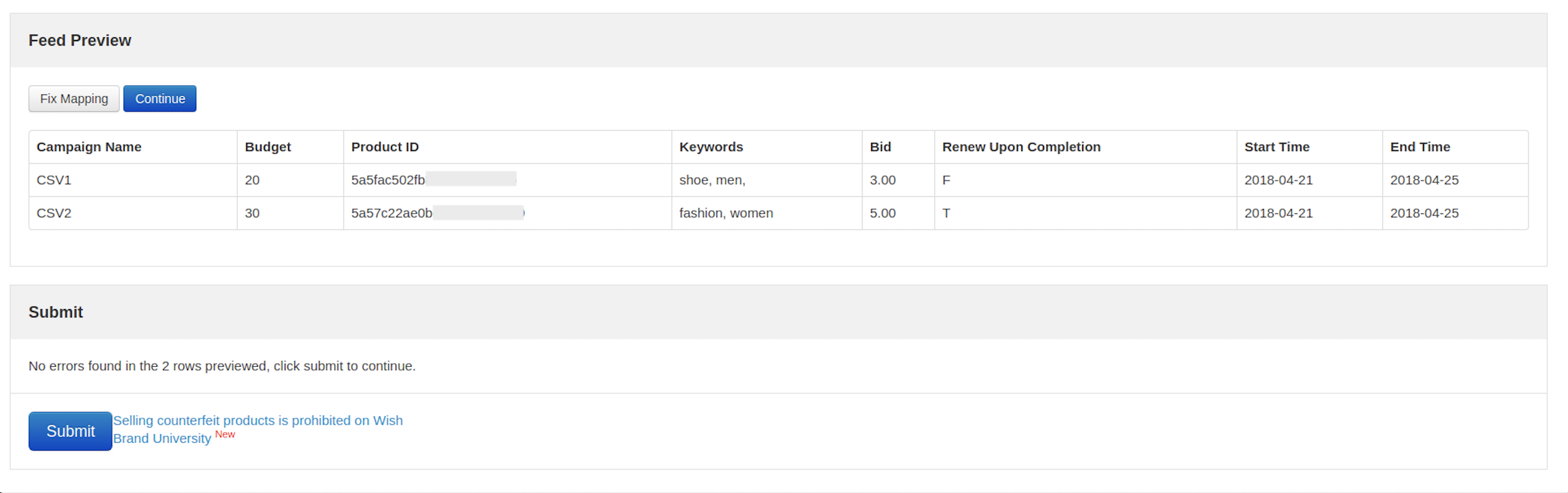Click the Product ID column header
Screen dimensions: 1568x493
[385, 146]
